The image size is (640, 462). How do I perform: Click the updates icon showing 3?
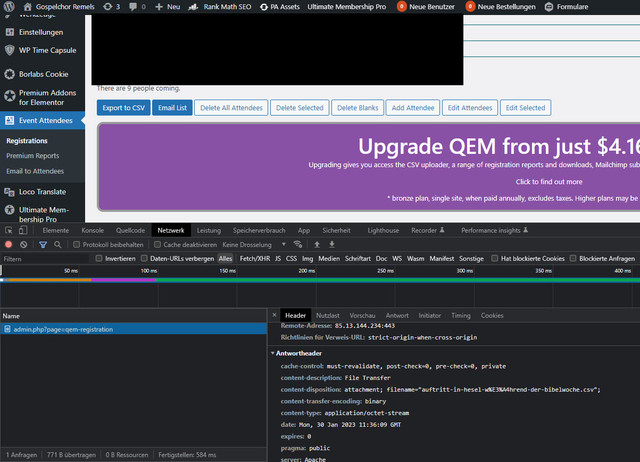pyautogui.click(x=107, y=7)
